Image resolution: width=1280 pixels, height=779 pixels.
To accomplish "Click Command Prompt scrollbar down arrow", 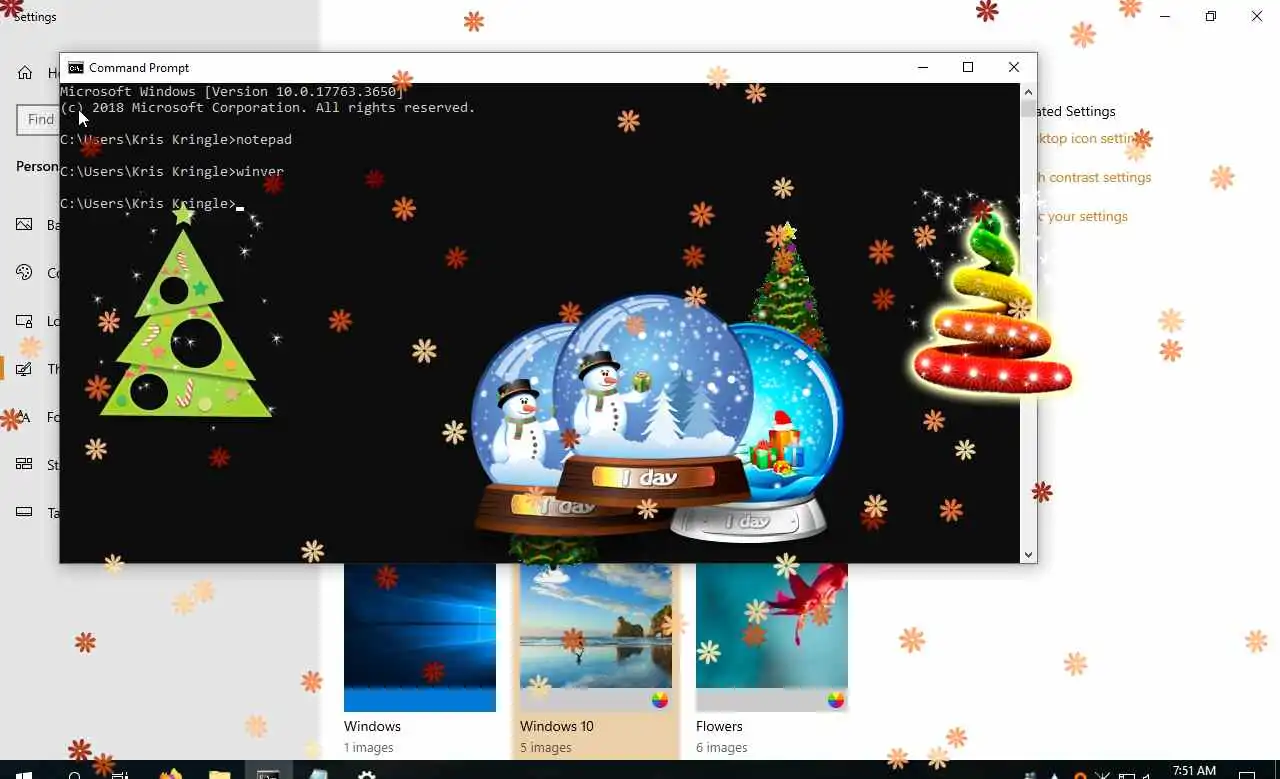I will click(x=1028, y=554).
